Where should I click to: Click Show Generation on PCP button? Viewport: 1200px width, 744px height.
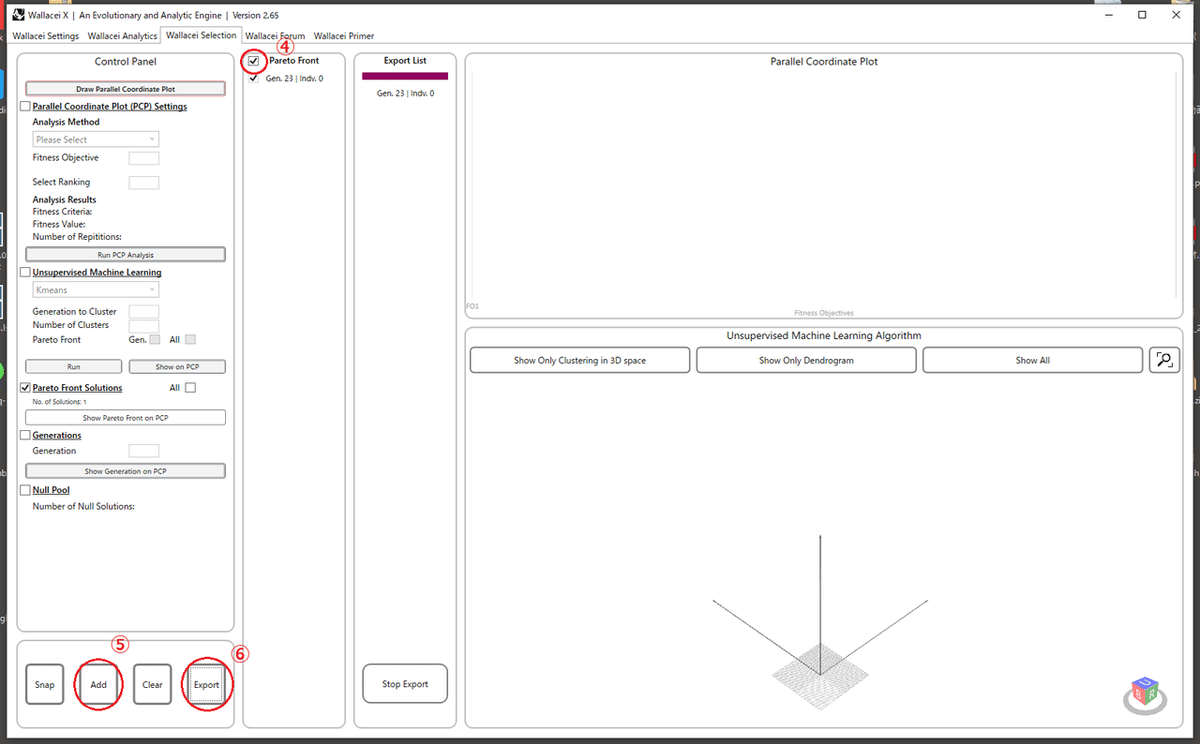coord(125,471)
